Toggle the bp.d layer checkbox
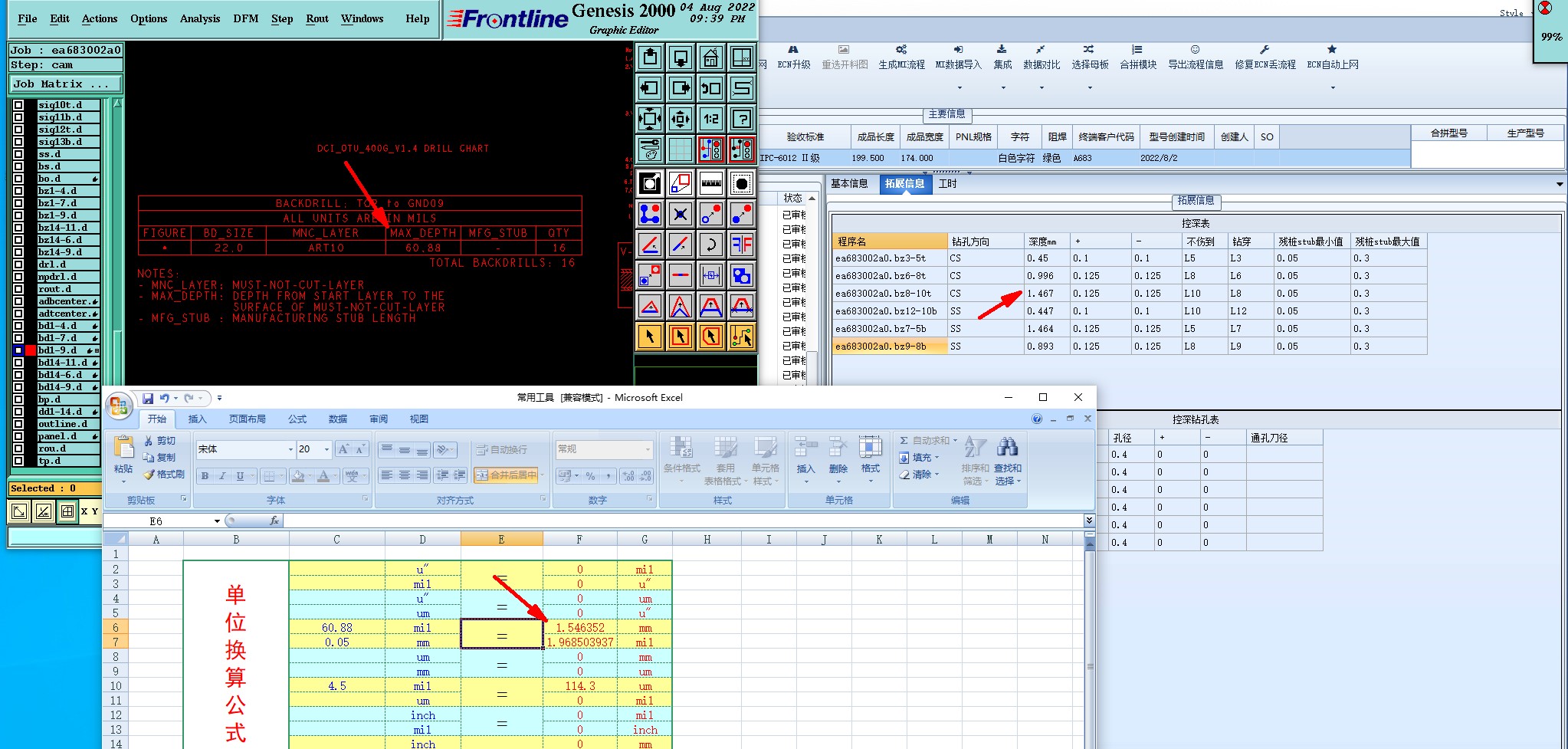 (x=18, y=399)
